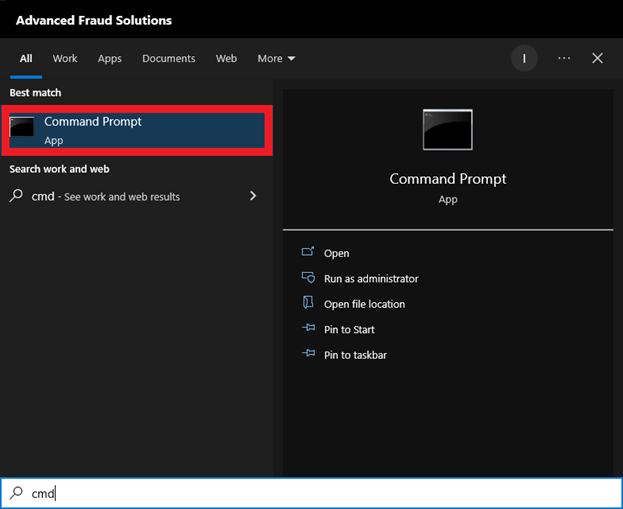623x509 pixels.
Task: Click the search box containing 'cmd'
Action: pos(312,493)
